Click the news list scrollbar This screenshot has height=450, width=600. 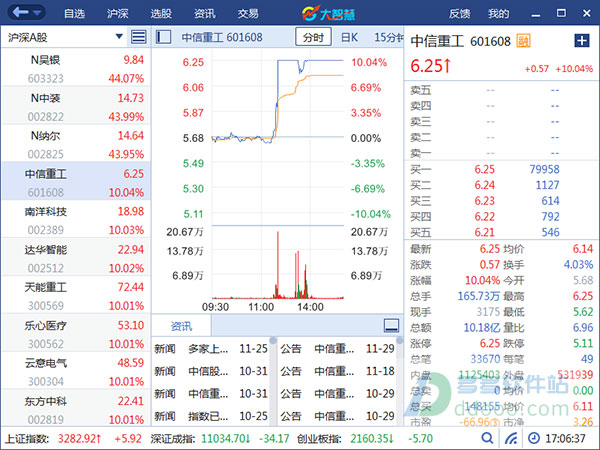click(x=273, y=382)
